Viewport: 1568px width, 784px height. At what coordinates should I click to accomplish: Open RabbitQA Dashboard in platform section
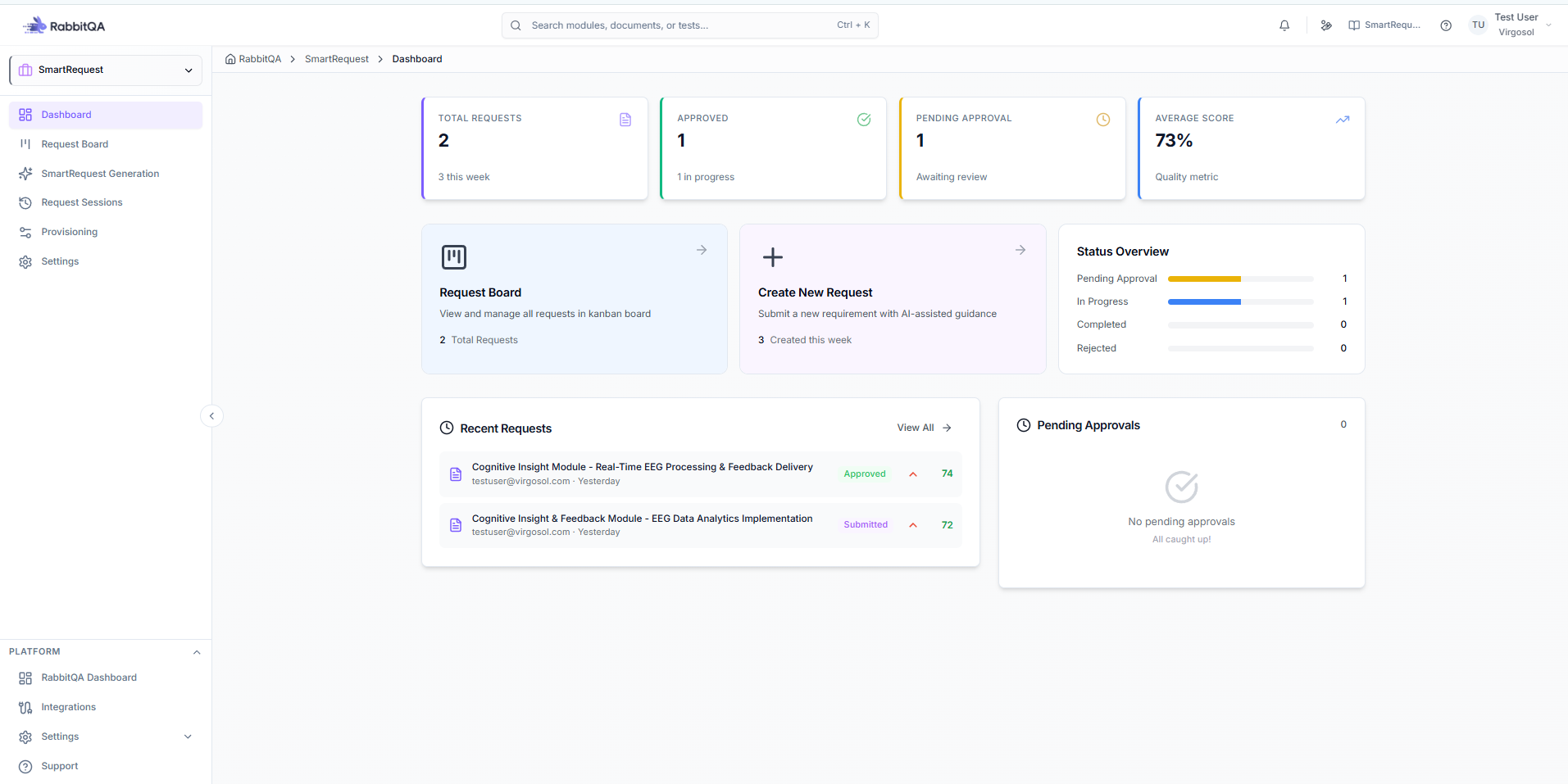[x=106, y=678]
